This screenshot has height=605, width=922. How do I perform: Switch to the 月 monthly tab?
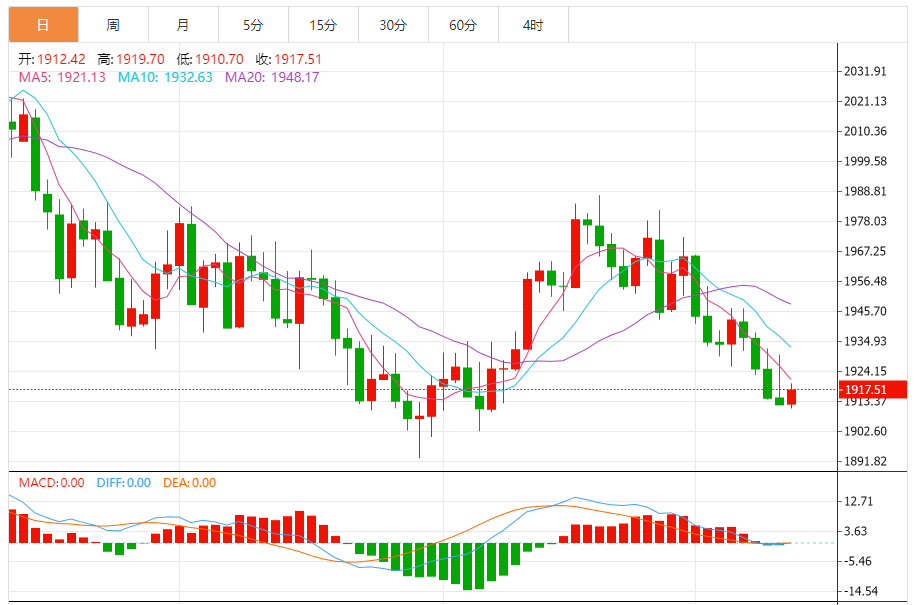(x=183, y=25)
